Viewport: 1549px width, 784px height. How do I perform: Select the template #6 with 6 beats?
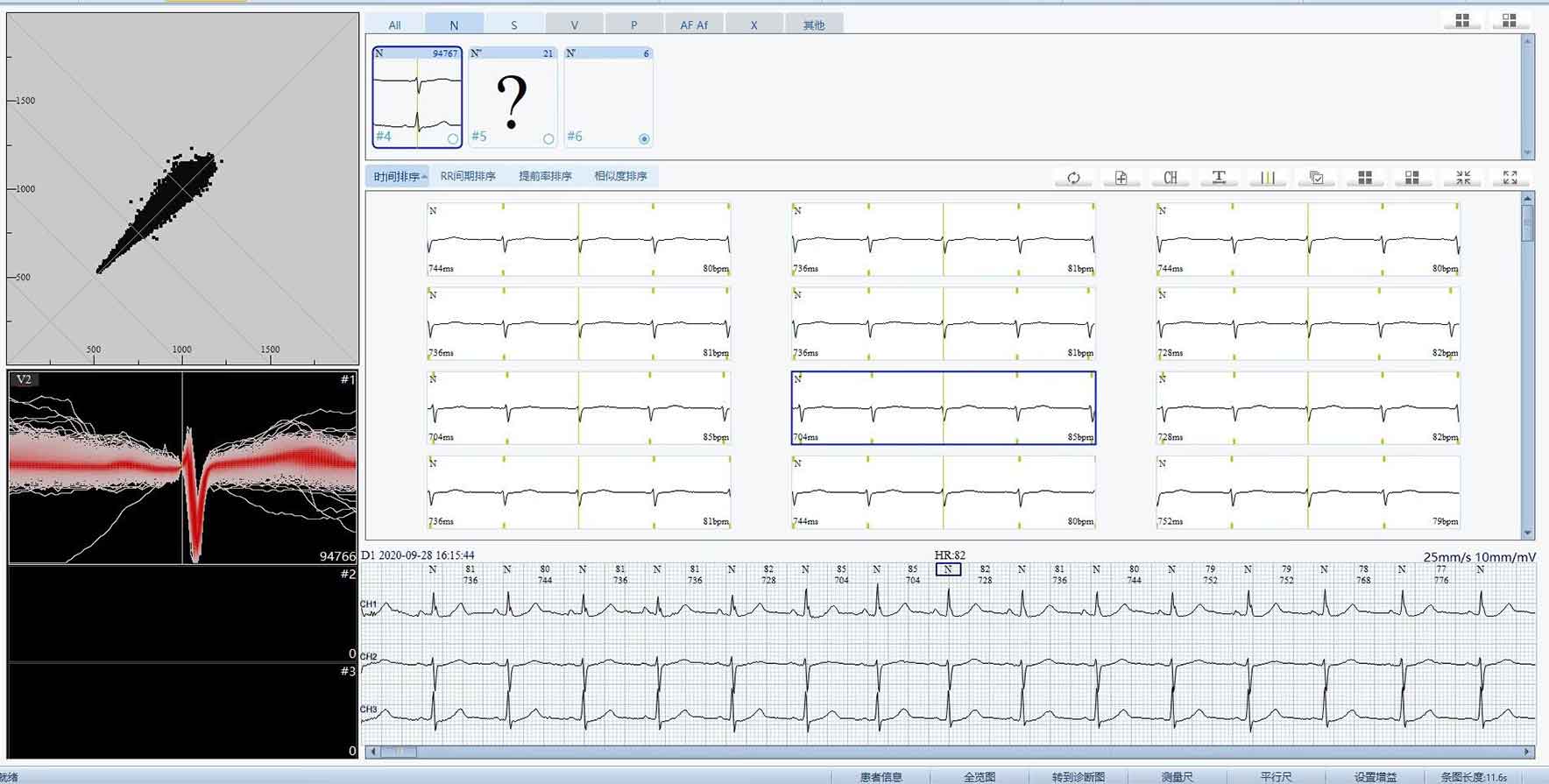tap(608, 97)
